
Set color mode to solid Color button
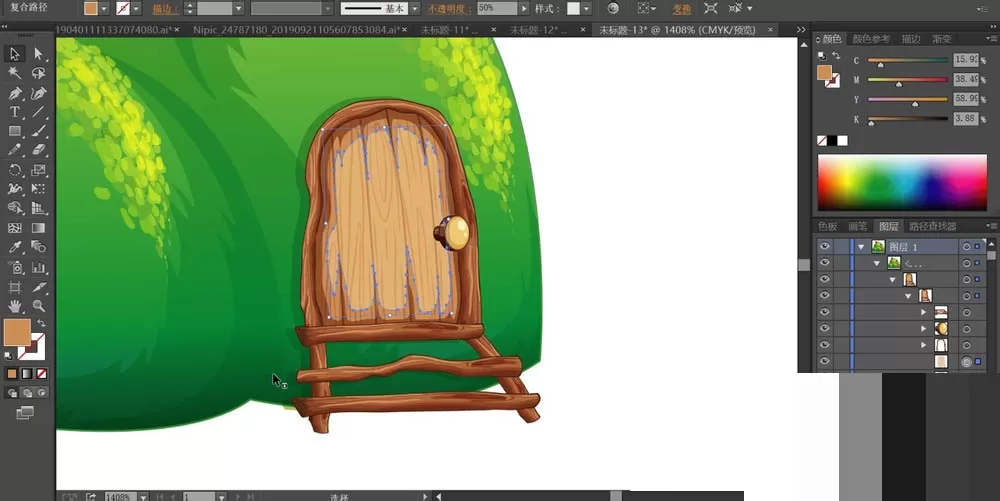pos(12,374)
